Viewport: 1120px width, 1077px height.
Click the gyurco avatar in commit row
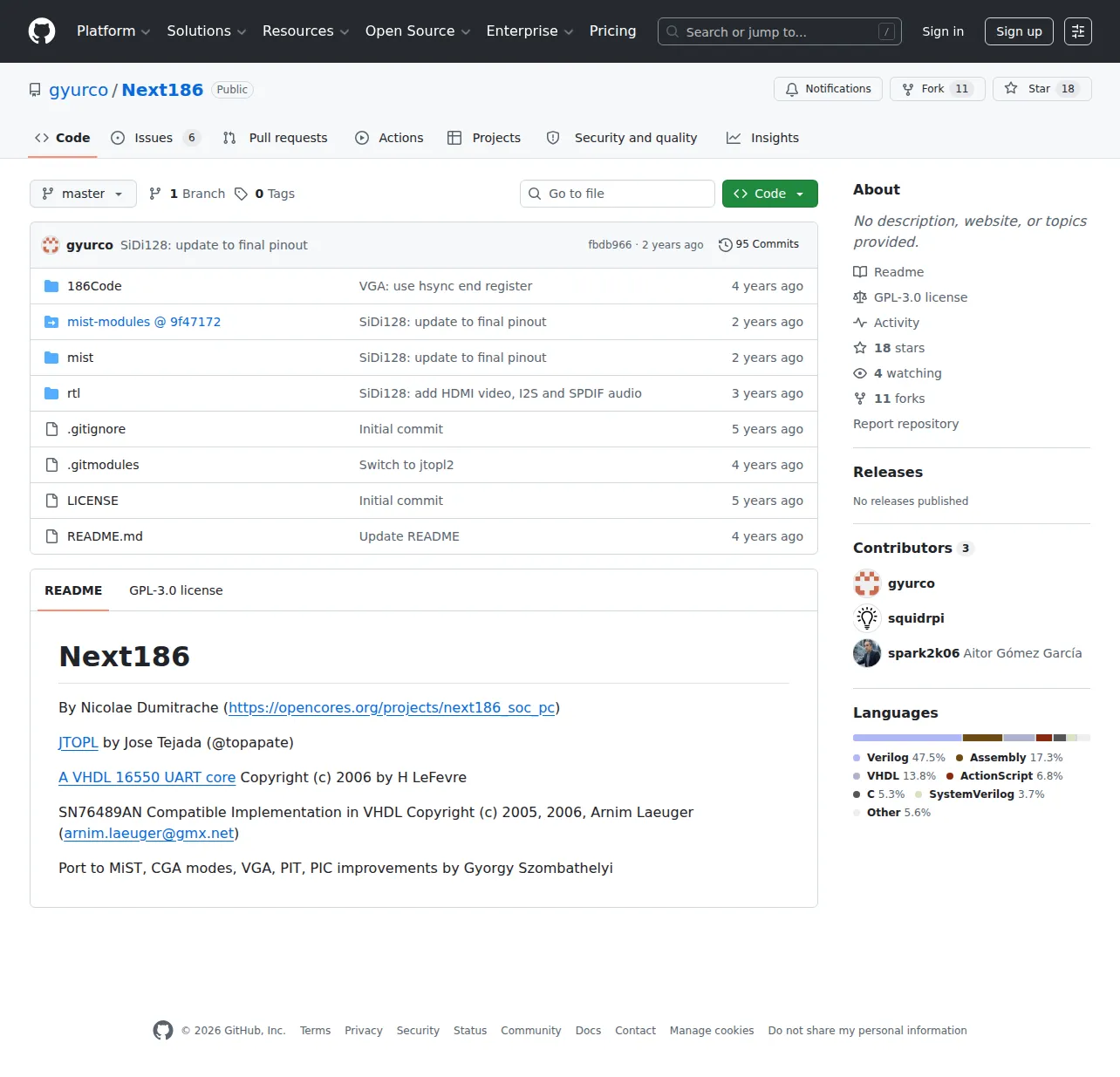(x=51, y=245)
